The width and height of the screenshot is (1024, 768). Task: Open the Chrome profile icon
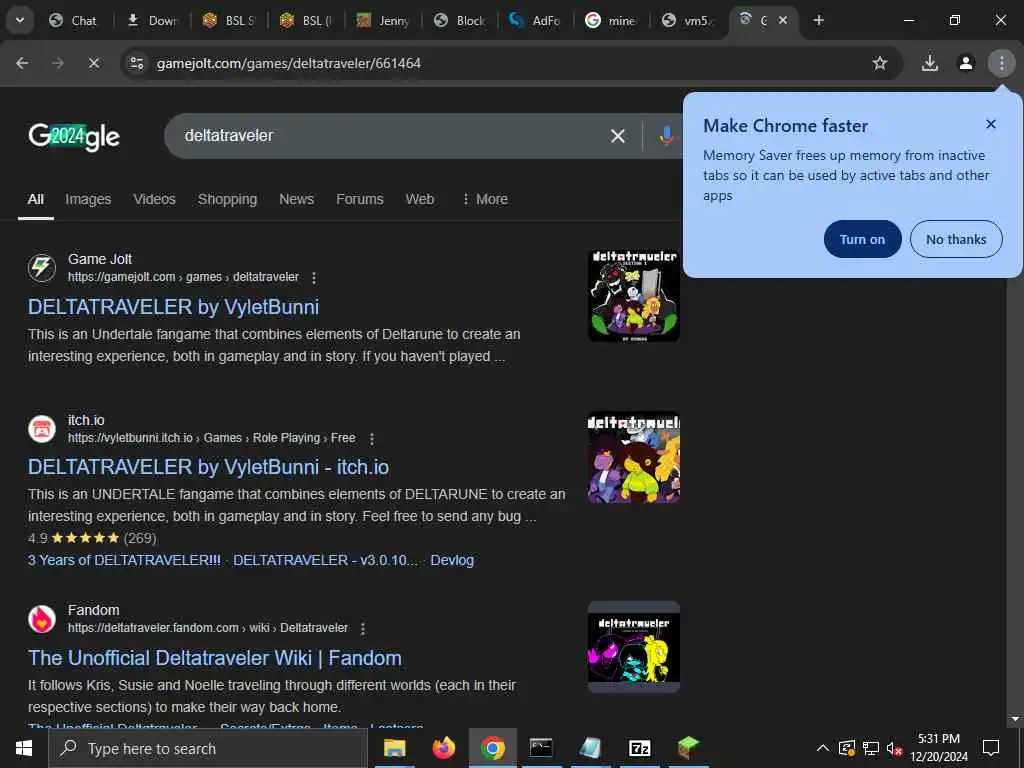click(966, 63)
